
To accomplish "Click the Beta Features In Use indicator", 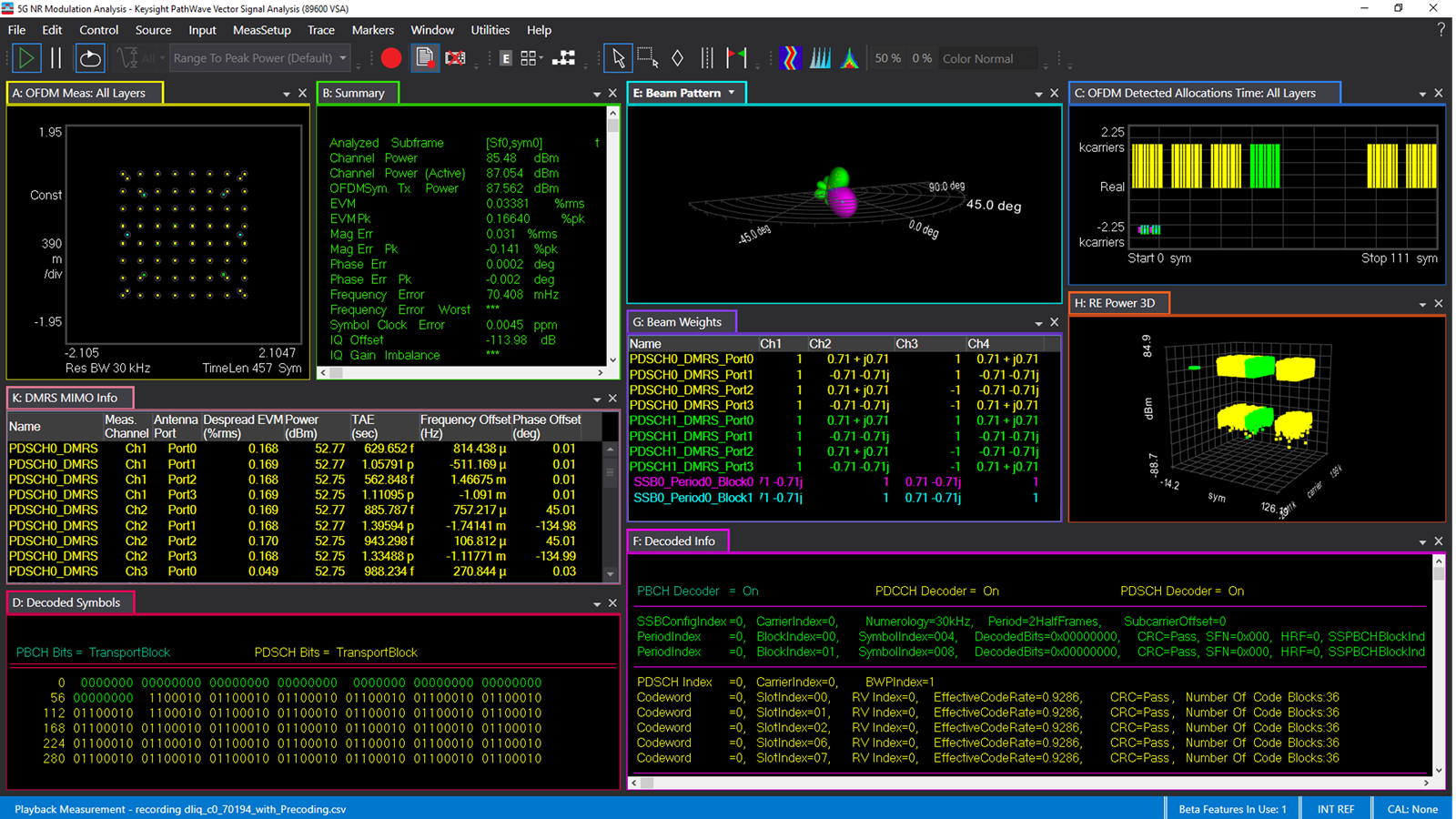I will pos(1231,808).
